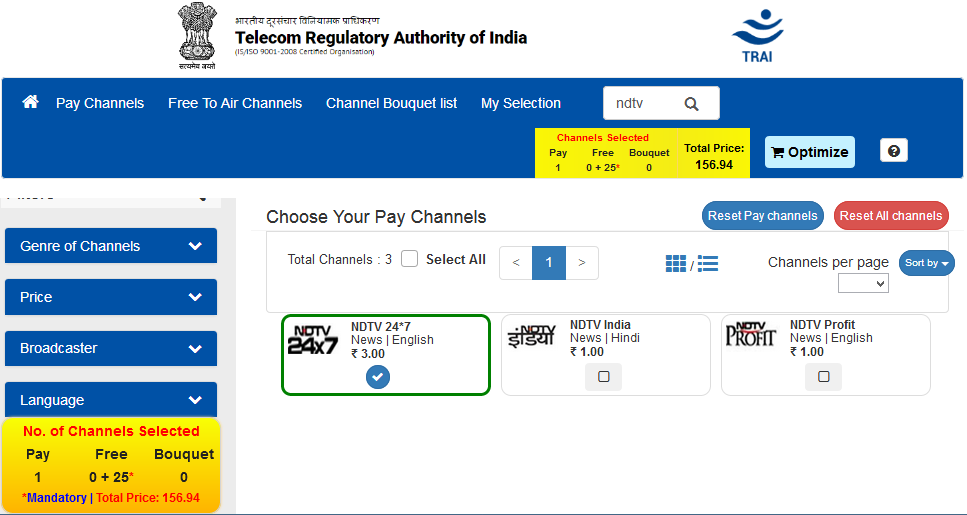Expand Genre of Channels filter
This screenshot has width=967, height=515.
111,245
